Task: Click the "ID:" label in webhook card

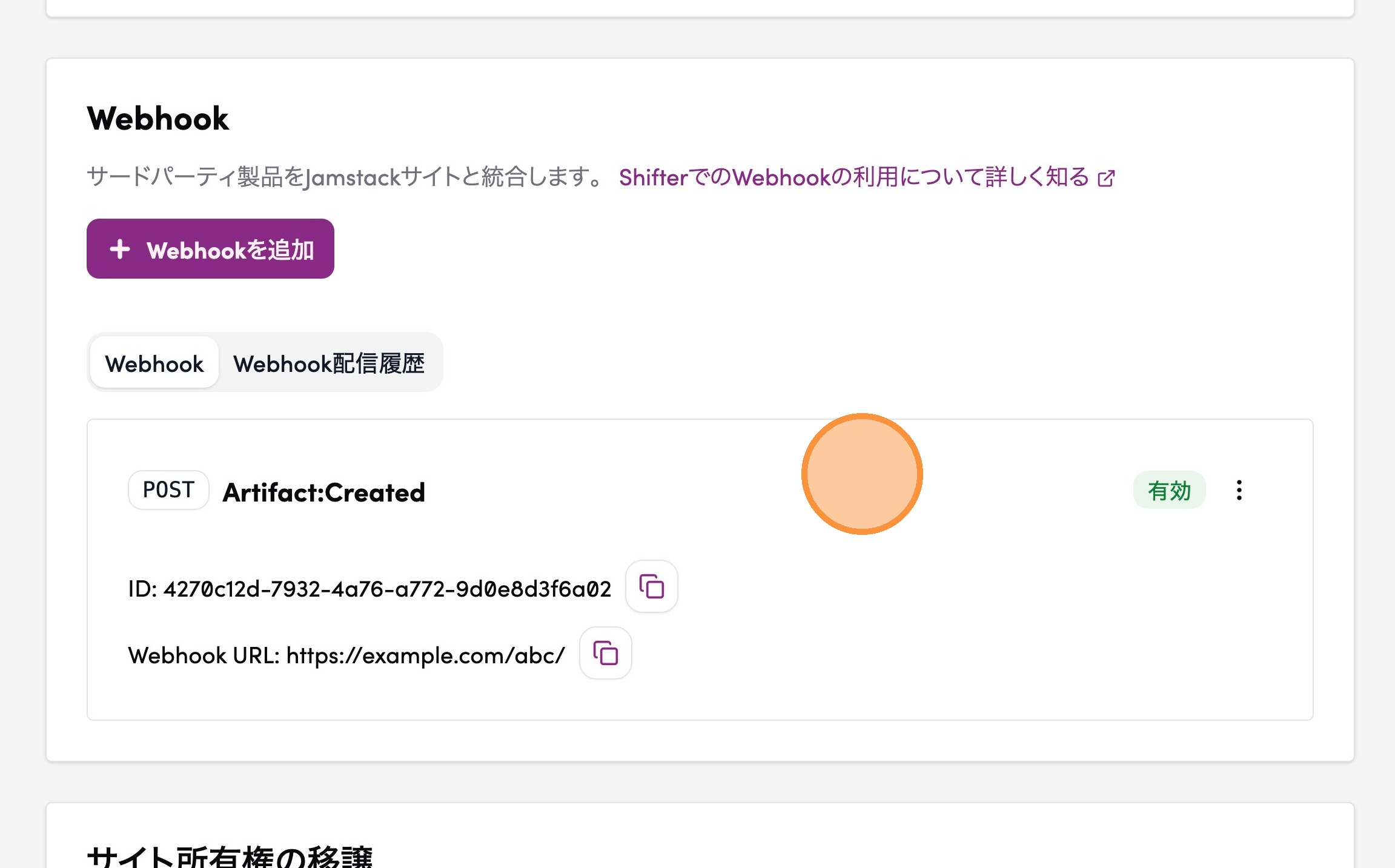Action: [142, 589]
